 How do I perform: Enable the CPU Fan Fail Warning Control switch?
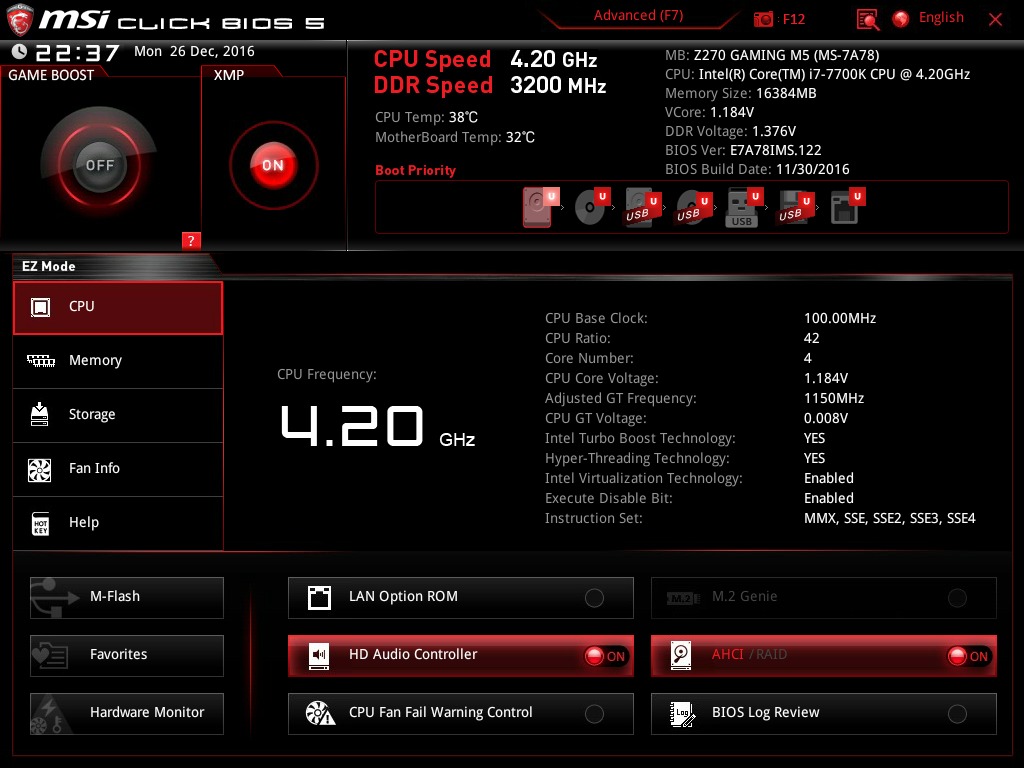[x=594, y=714]
